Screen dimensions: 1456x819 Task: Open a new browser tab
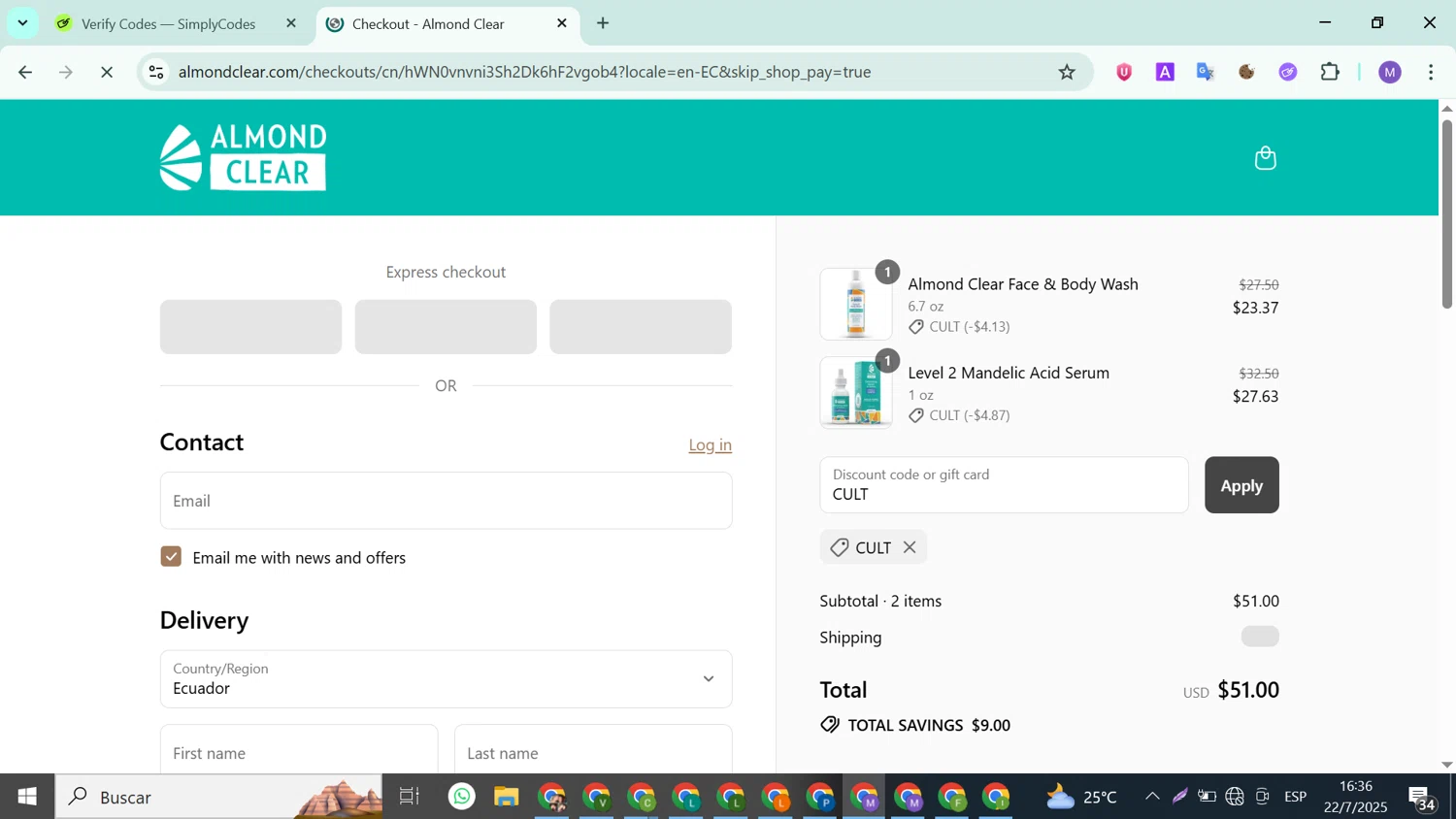point(603,23)
